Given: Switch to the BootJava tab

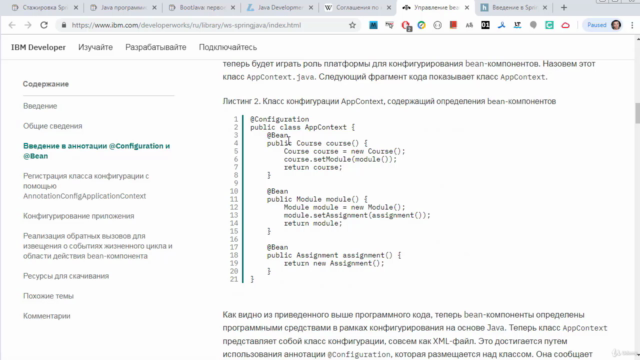Looking at the screenshot, I should tap(202, 7).
